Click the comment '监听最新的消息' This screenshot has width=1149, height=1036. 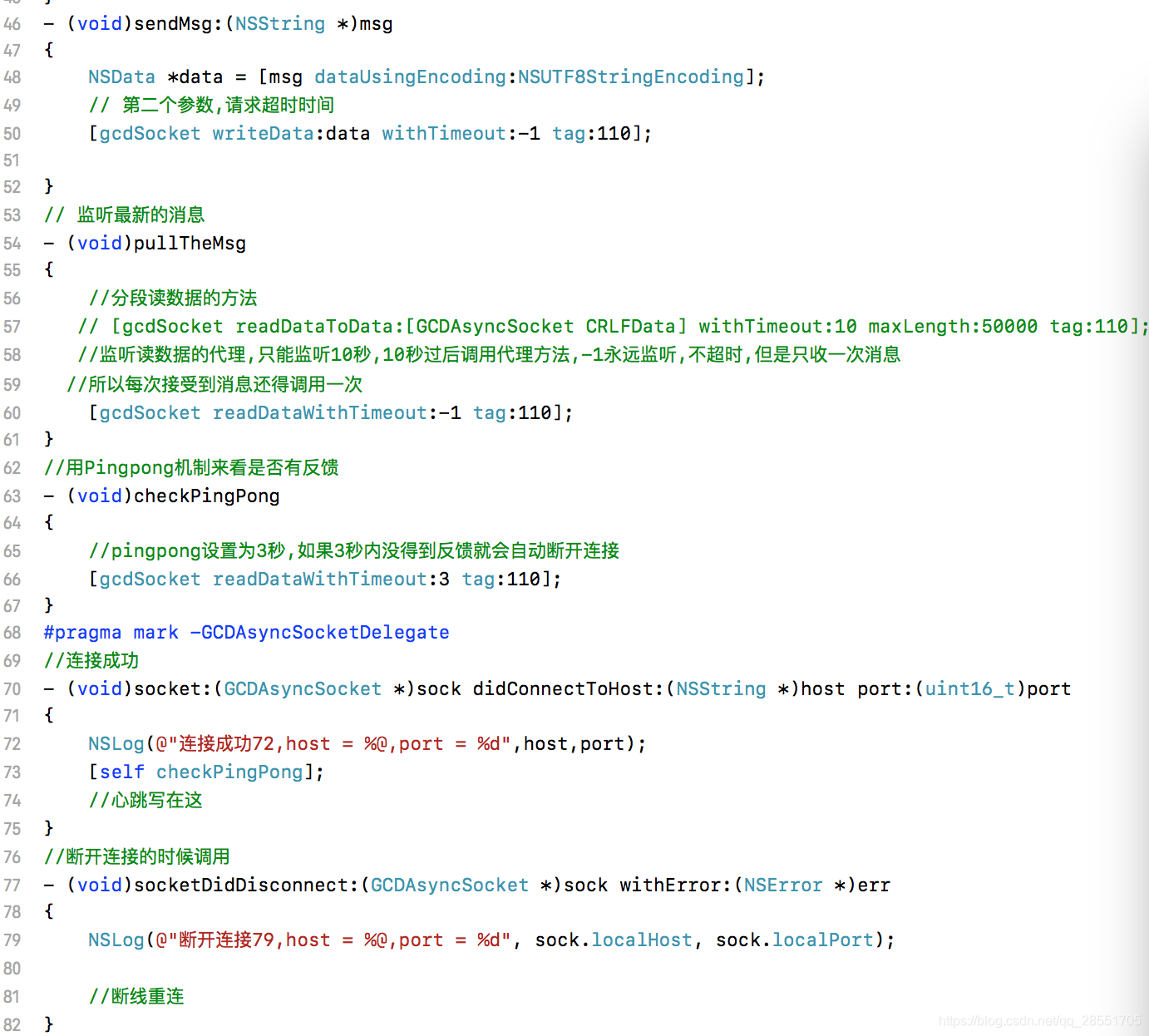point(141,215)
